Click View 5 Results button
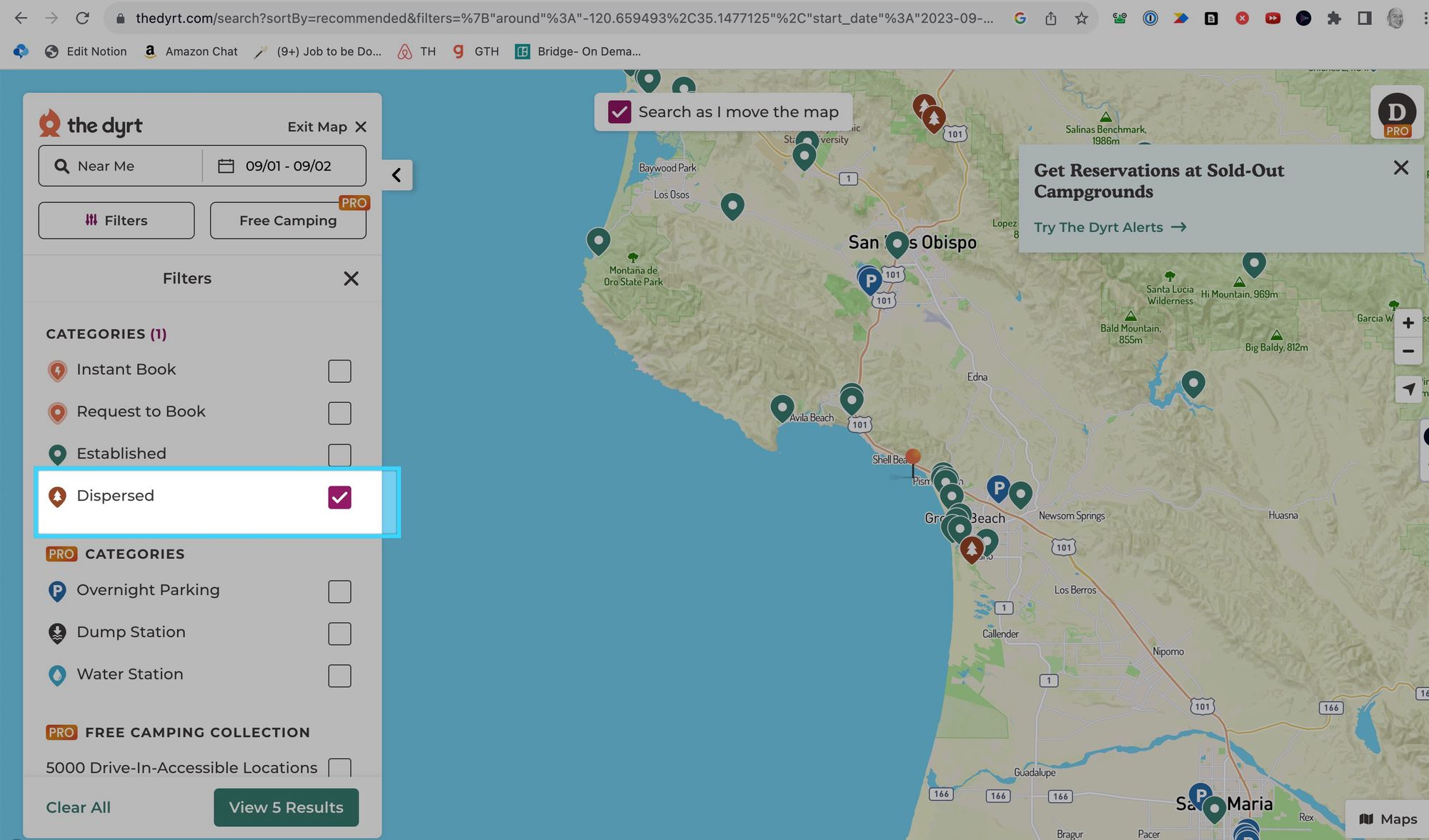Image resolution: width=1429 pixels, height=840 pixels. tap(286, 807)
